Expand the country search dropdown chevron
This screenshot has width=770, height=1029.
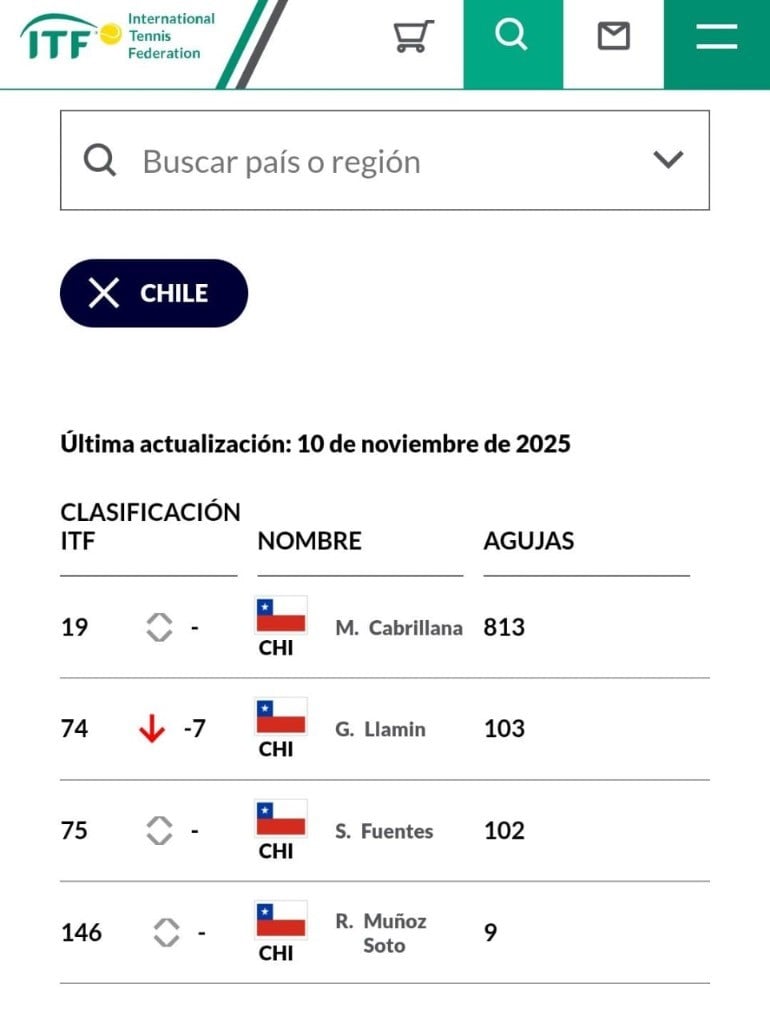(668, 160)
